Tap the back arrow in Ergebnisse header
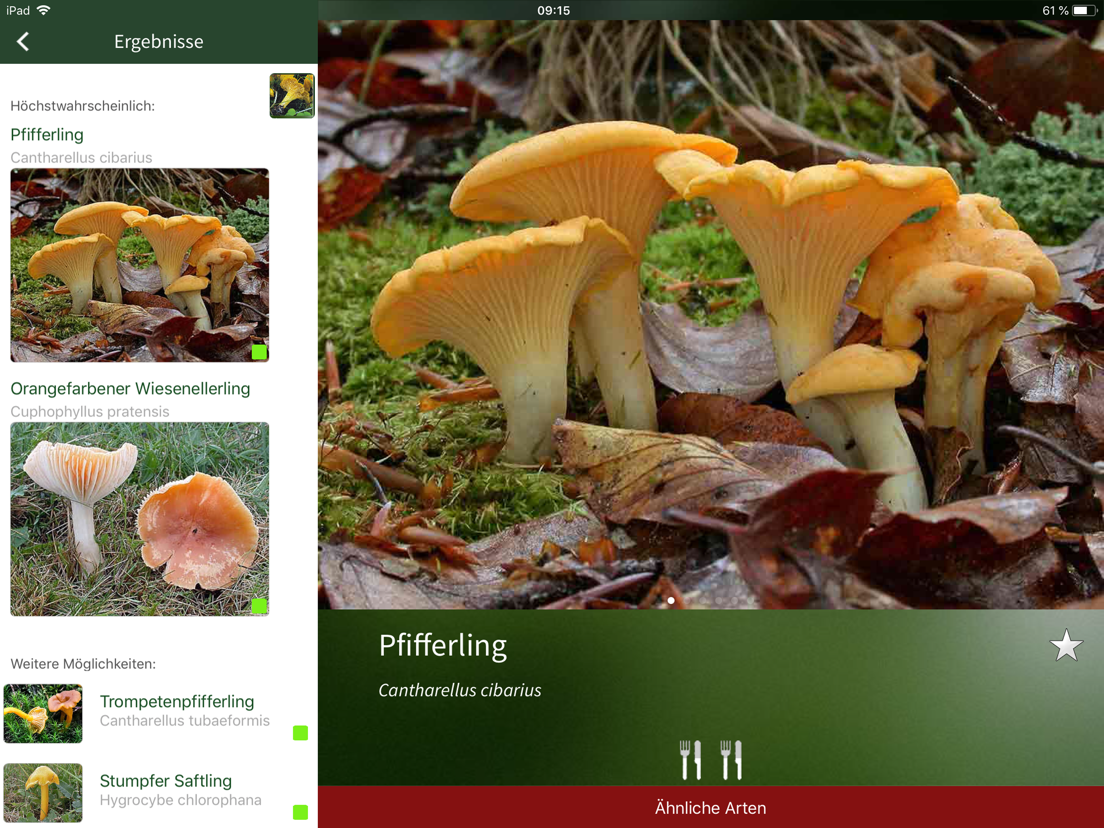 (x=23, y=42)
